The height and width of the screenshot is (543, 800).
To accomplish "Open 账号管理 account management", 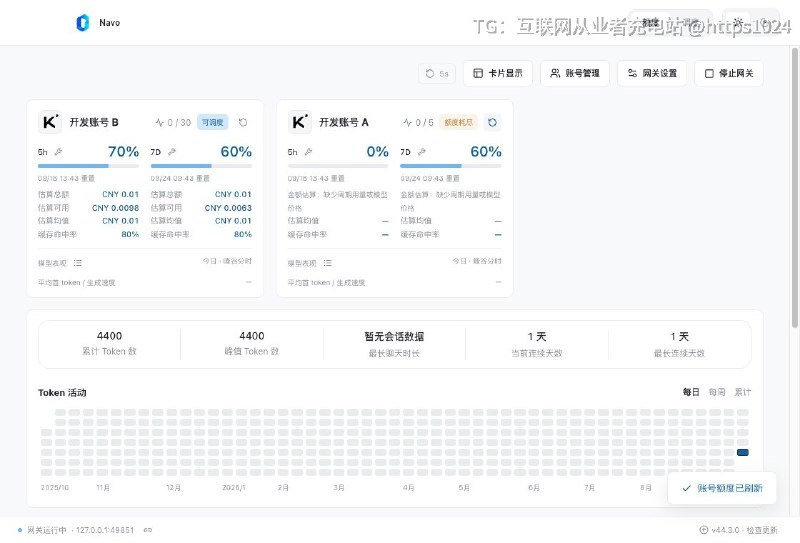I will pyautogui.click(x=575, y=73).
